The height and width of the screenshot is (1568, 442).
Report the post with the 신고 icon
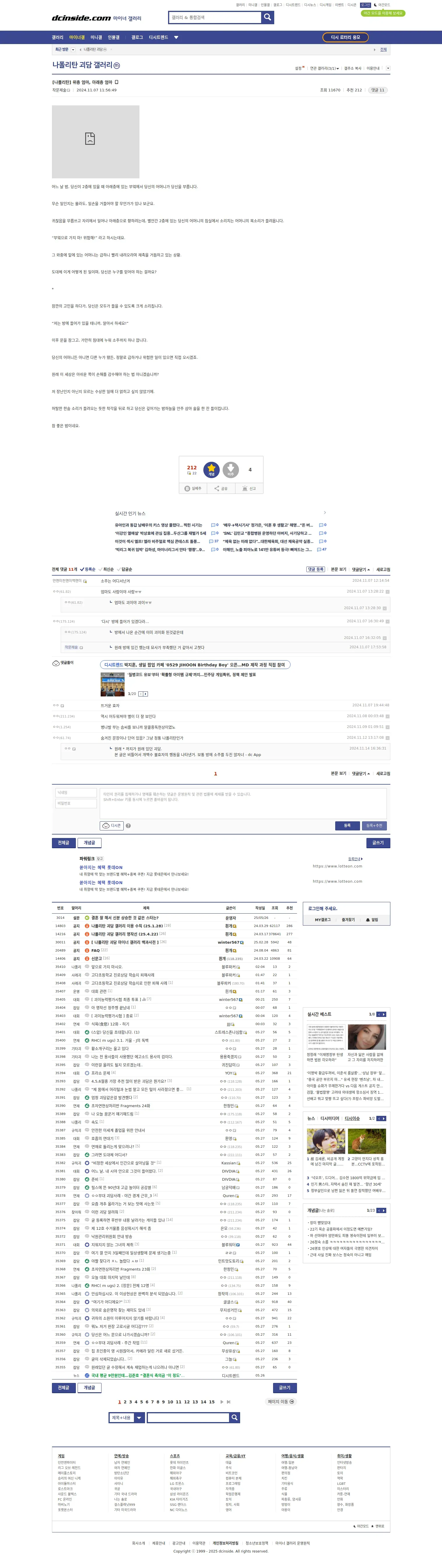tap(249, 488)
